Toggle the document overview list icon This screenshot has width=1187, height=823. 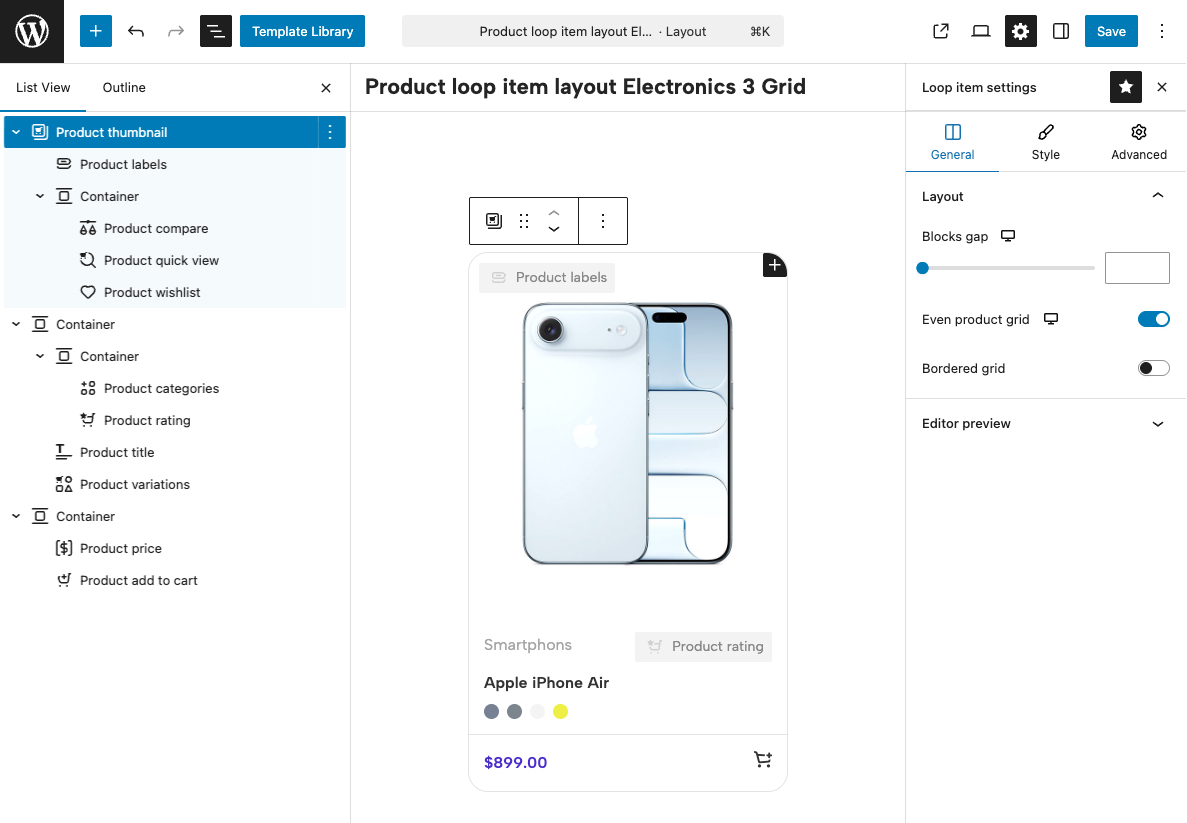[216, 31]
